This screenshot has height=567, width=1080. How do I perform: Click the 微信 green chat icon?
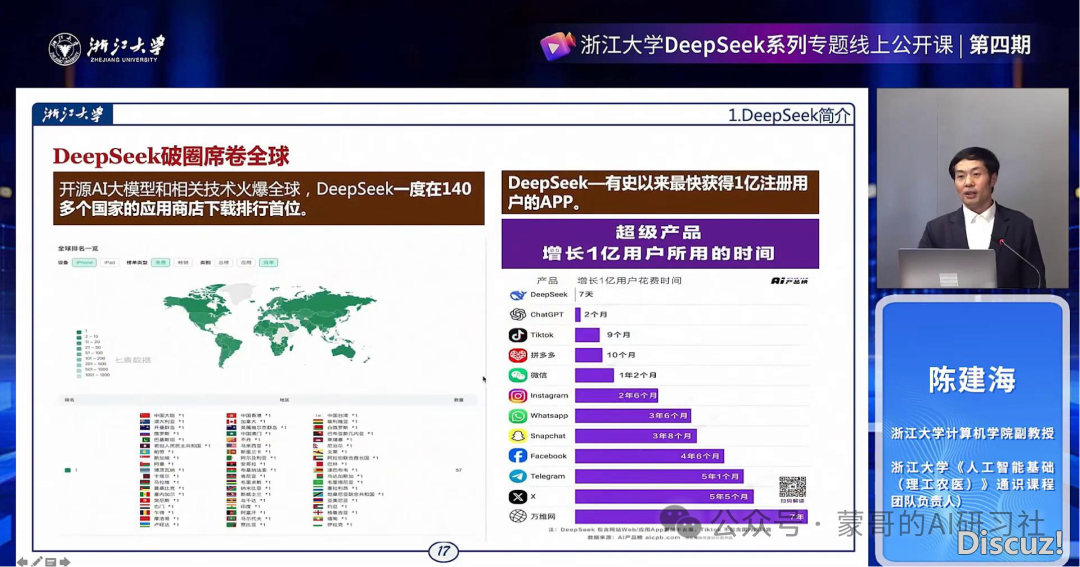[517, 375]
